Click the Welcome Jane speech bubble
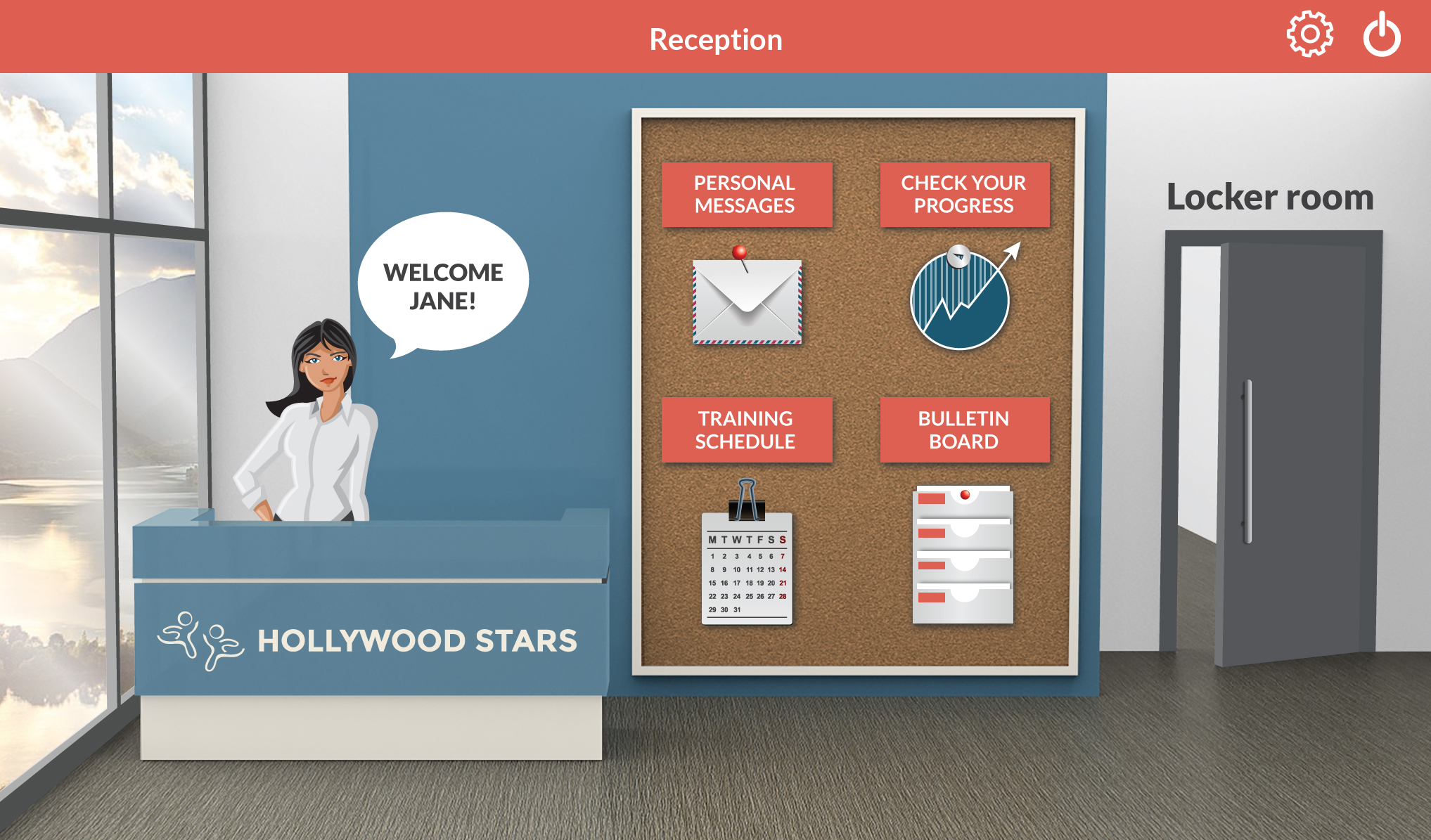Viewport: 1431px width, 840px height. tap(443, 285)
